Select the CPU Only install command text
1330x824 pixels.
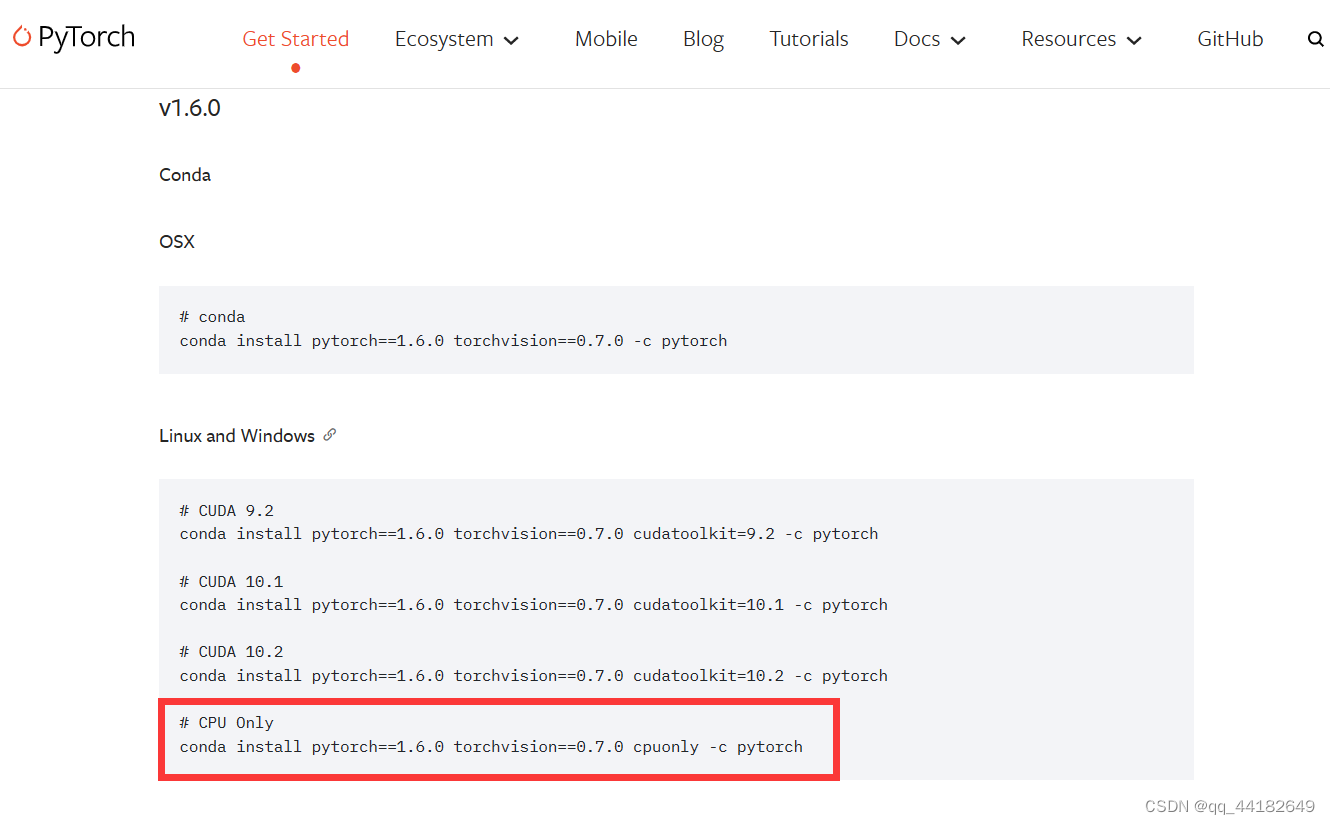click(490, 746)
